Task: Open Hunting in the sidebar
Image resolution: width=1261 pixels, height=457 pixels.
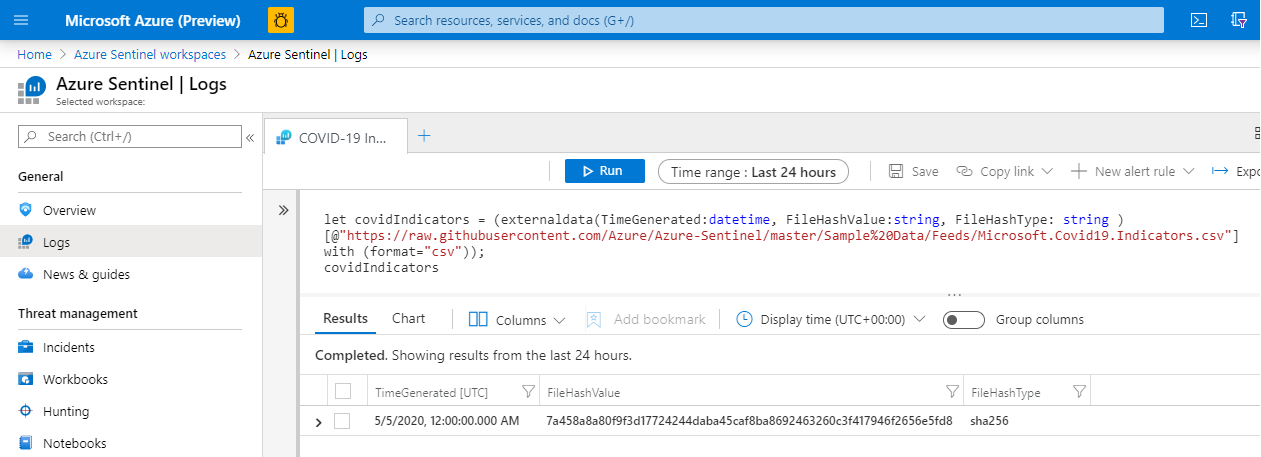Action: coord(66,411)
